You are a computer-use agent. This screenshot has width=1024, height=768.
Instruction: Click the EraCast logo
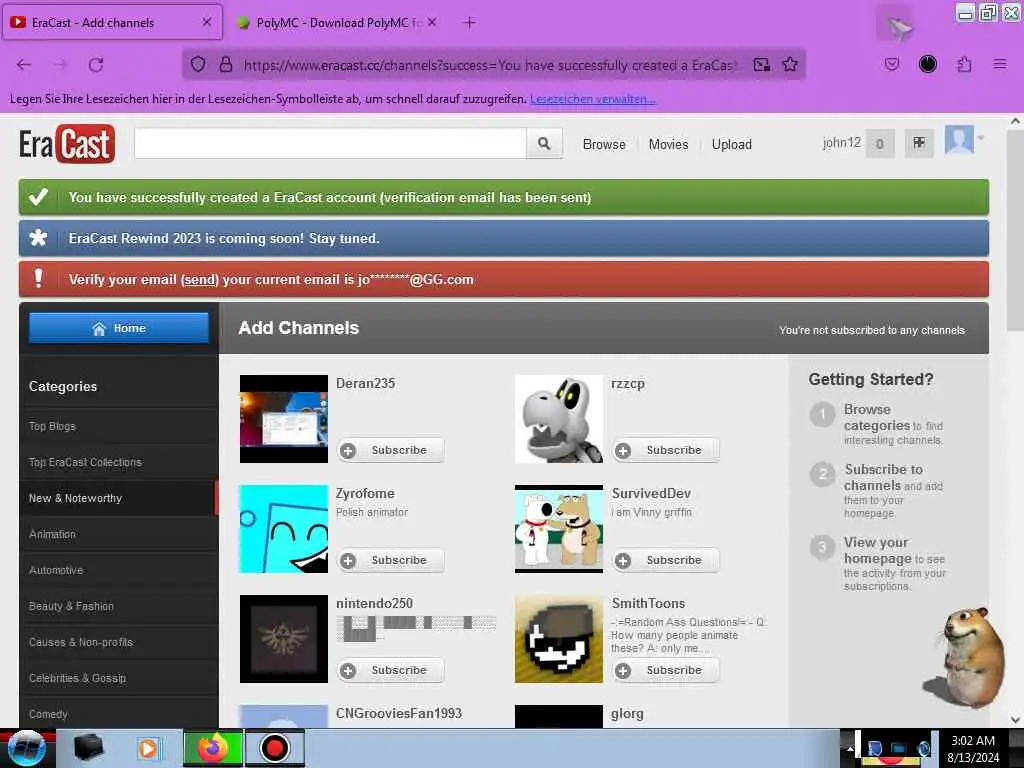[x=67, y=144]
